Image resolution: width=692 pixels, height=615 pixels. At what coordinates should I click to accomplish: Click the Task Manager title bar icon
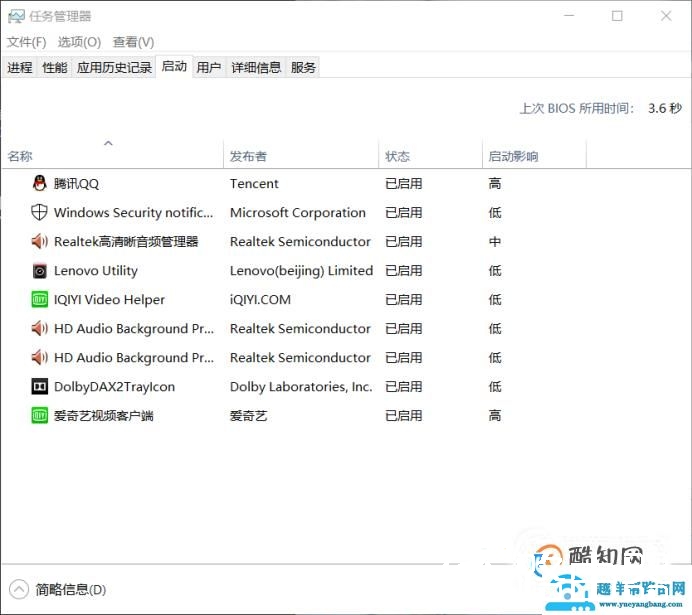16,16
